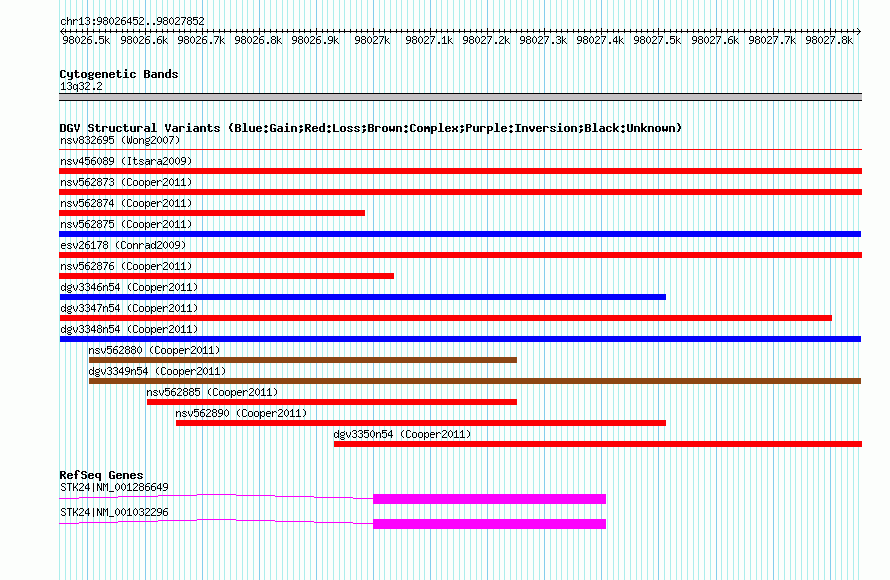Select the red nsv562885 loss bar

pos(331,402)
